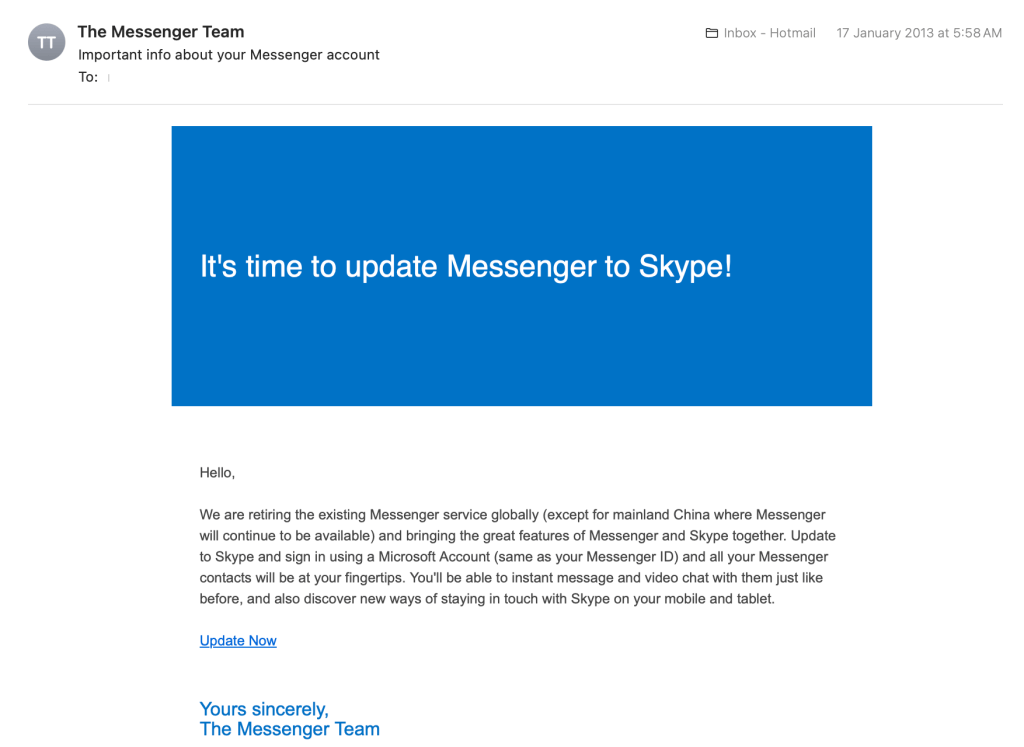Screen dimensions: 1024x747
Task: Click the signature "The Messenger Team"
Action: point(289,729)
